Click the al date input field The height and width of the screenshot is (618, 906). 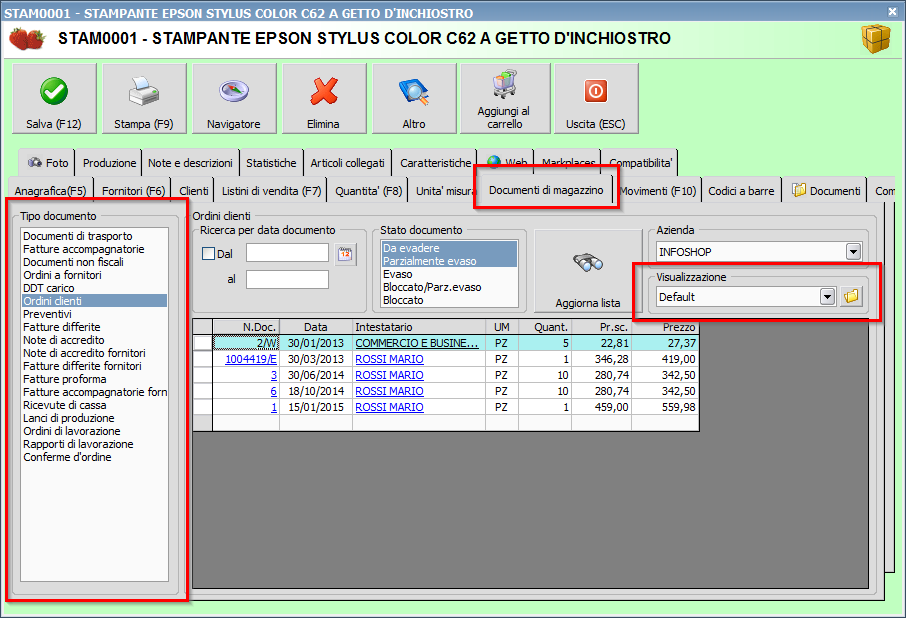coord(287,280)
